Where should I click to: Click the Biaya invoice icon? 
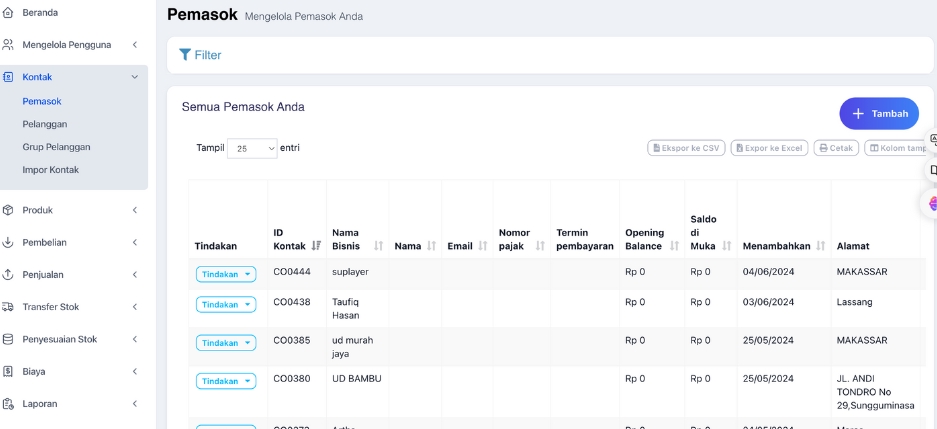click(9, 371)
